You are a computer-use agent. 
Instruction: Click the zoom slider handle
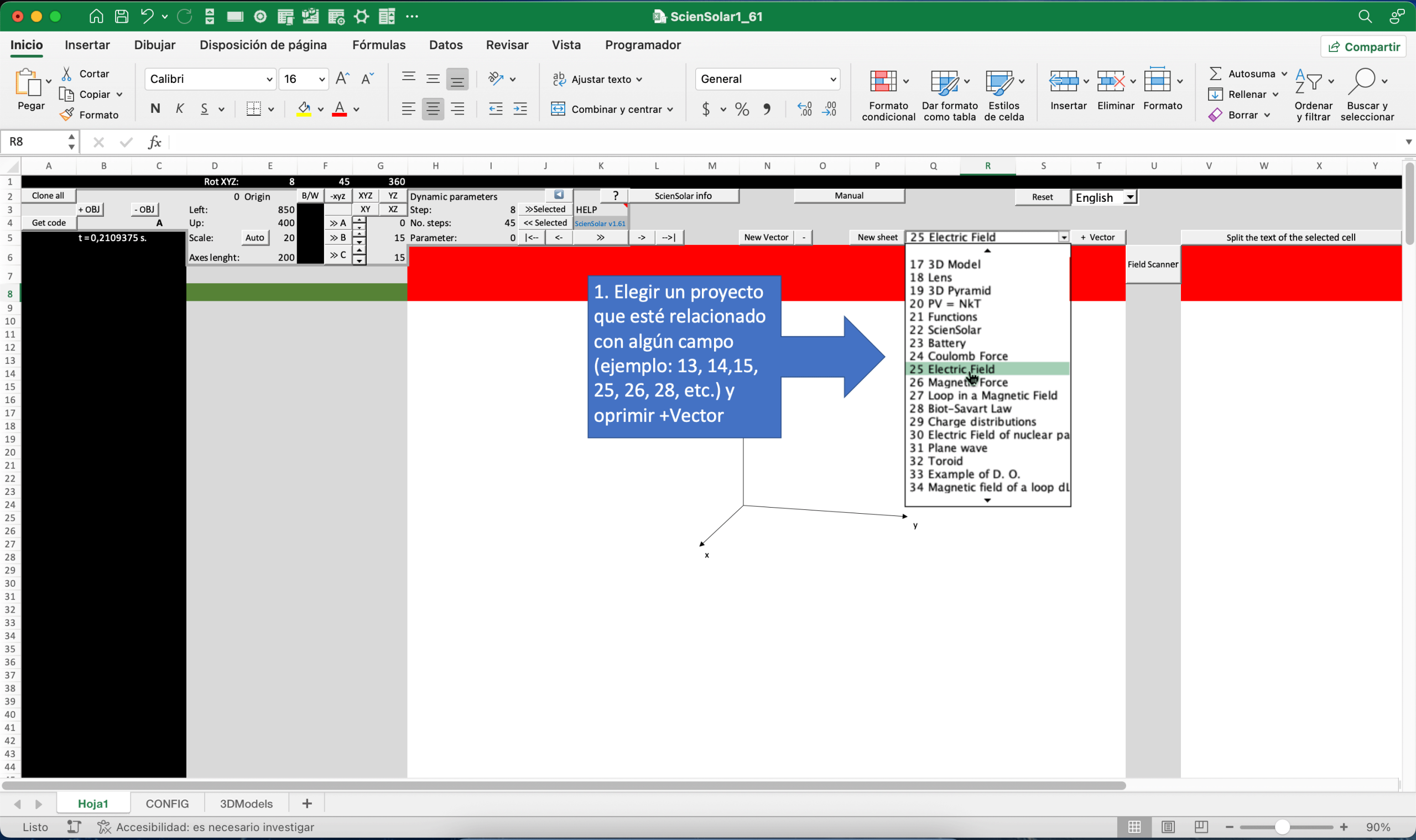pyautogui.click(x=1282, y=827)
